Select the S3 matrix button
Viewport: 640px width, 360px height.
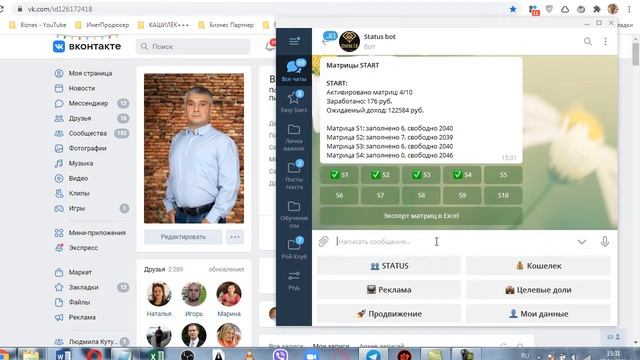pos(421,175)
